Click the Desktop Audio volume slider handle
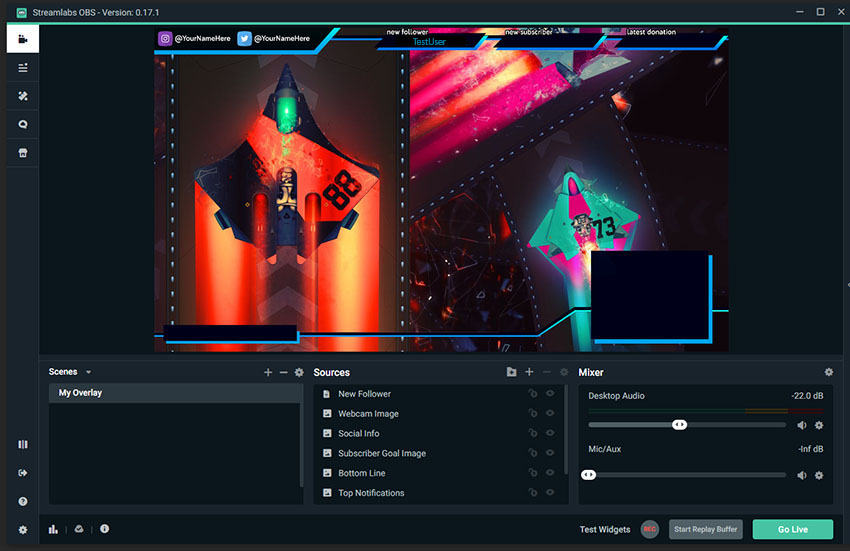850x551 pixels. [679, 425]
